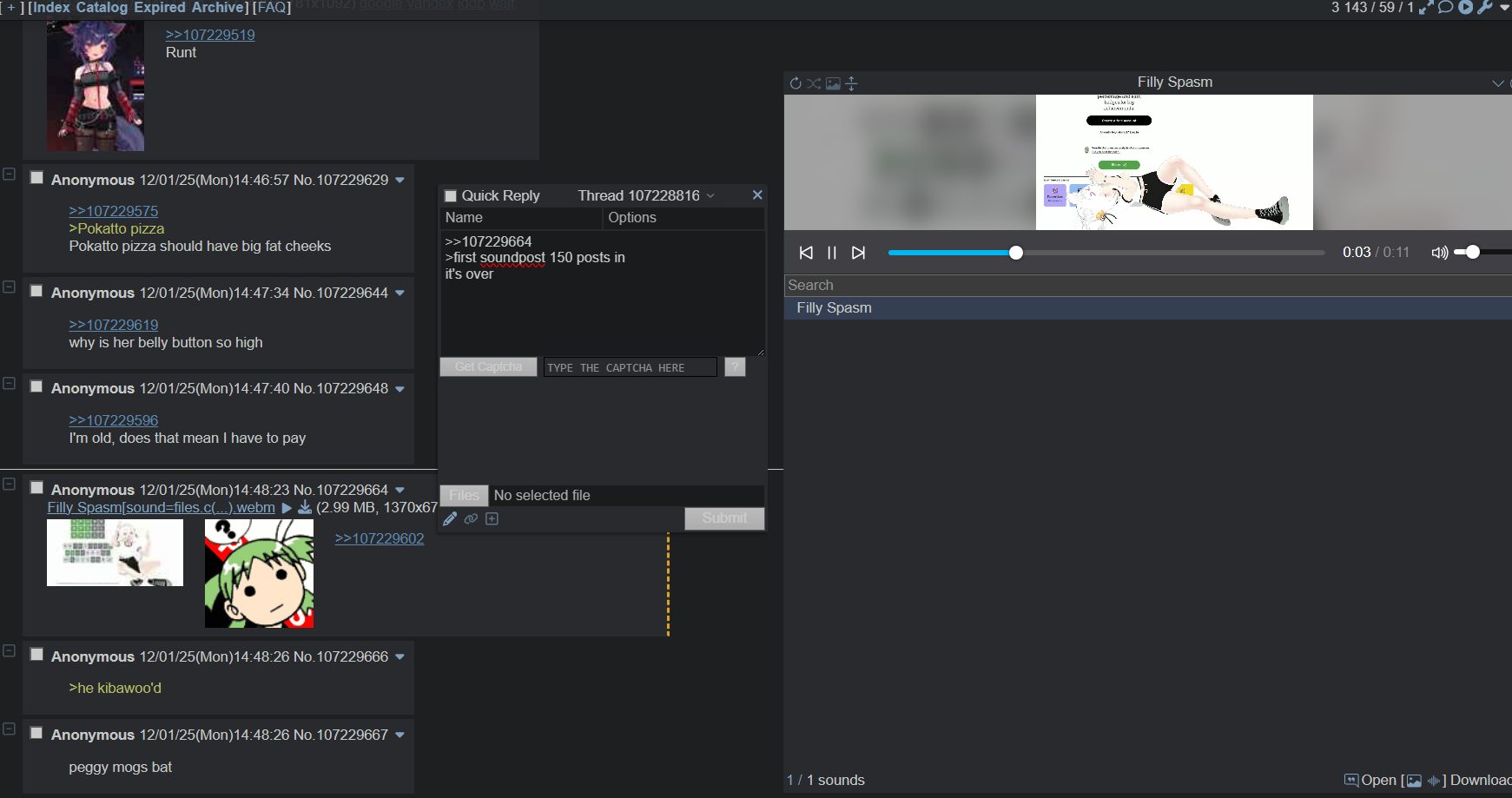This screenshot has width=1512, height=798.
Task: Skip to next sound track
Action: tap(858, 253)
